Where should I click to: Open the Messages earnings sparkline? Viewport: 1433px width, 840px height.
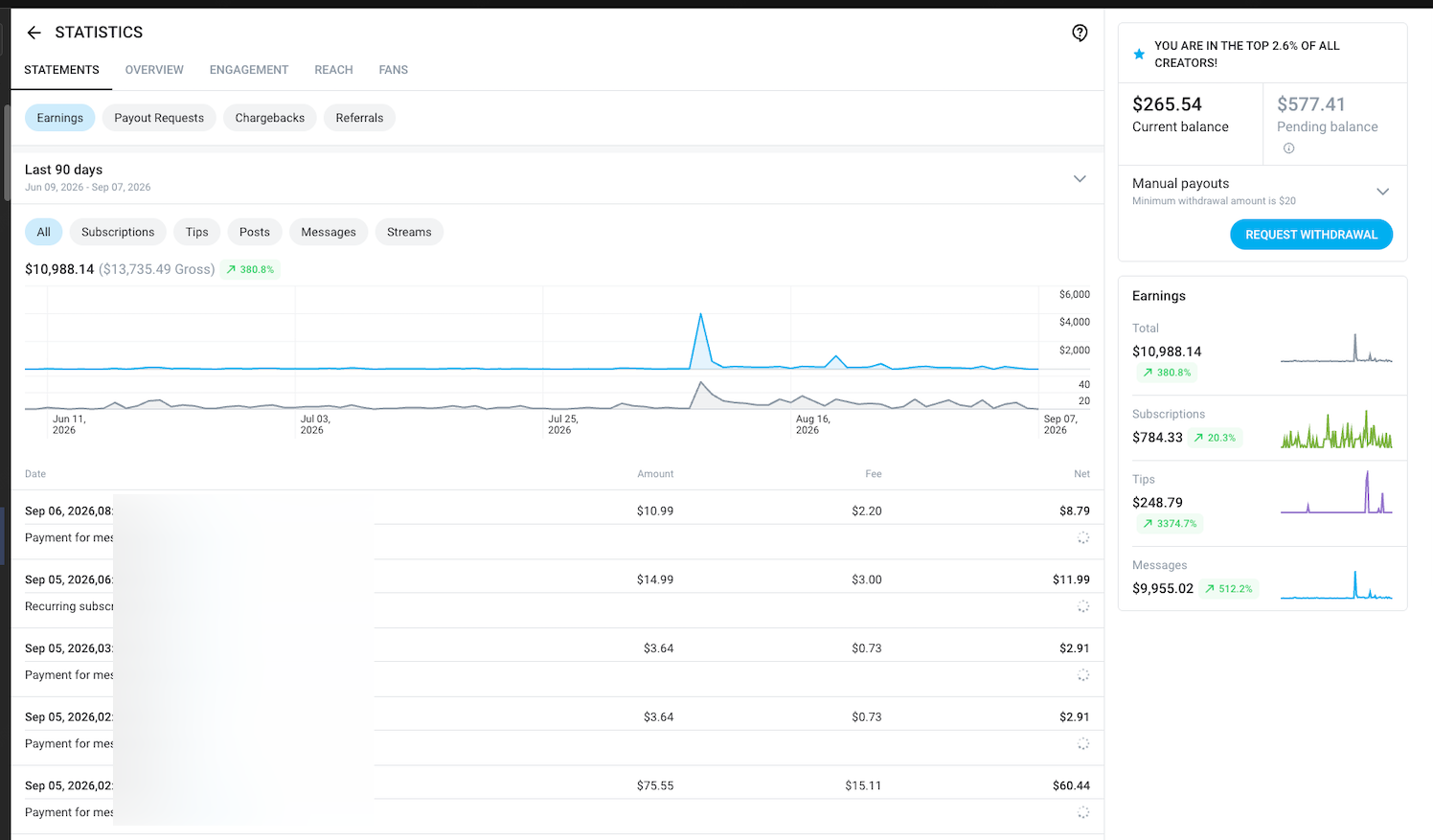click(x=1336, y=584)
